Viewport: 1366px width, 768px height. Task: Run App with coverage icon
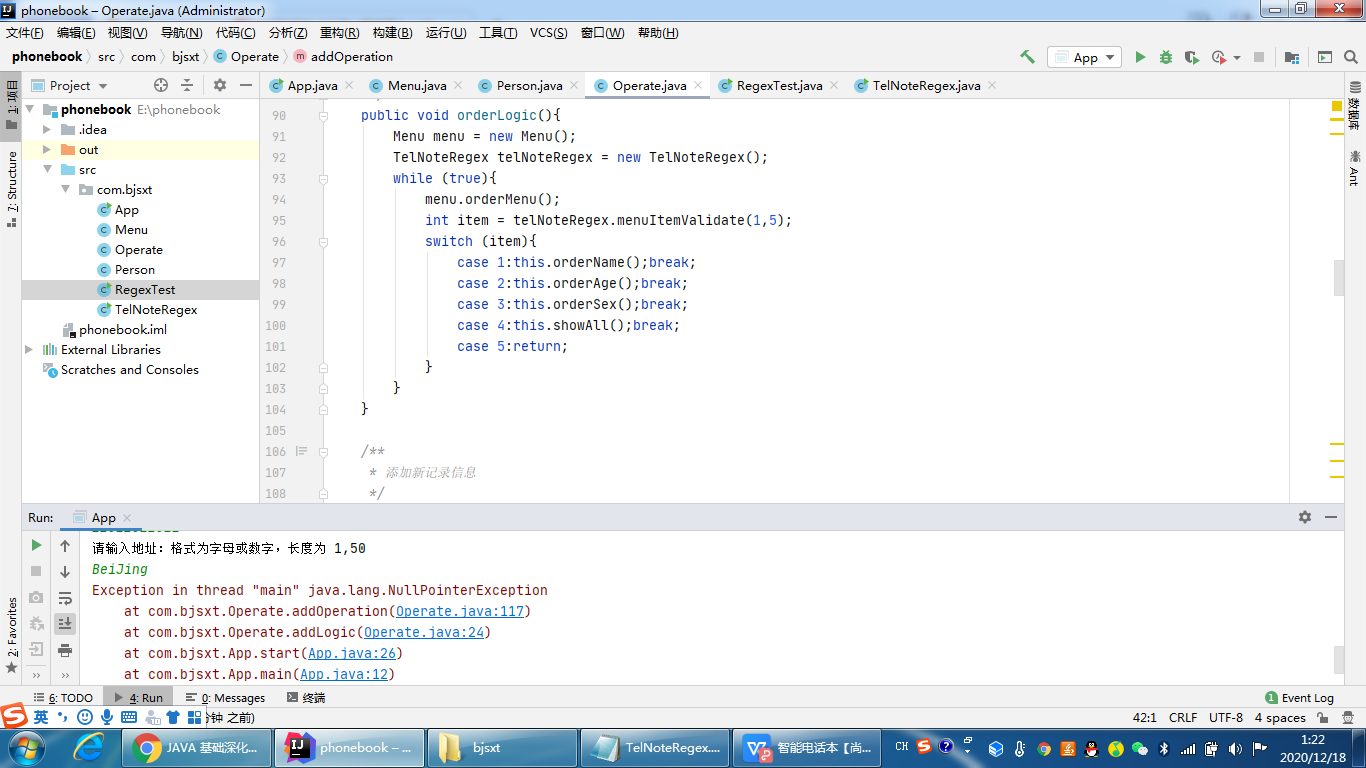1192,57
